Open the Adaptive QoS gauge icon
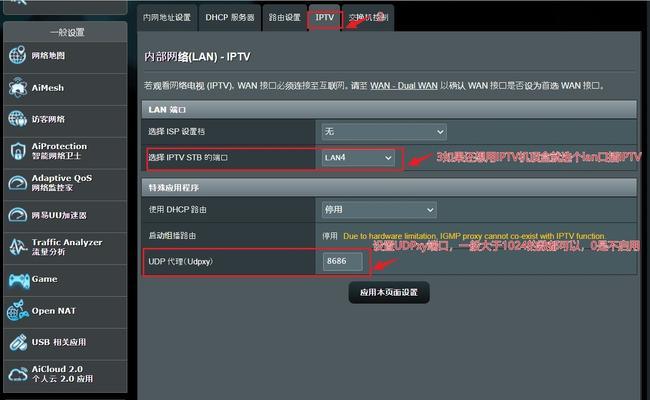650x400 pixels. coord(18,183)
